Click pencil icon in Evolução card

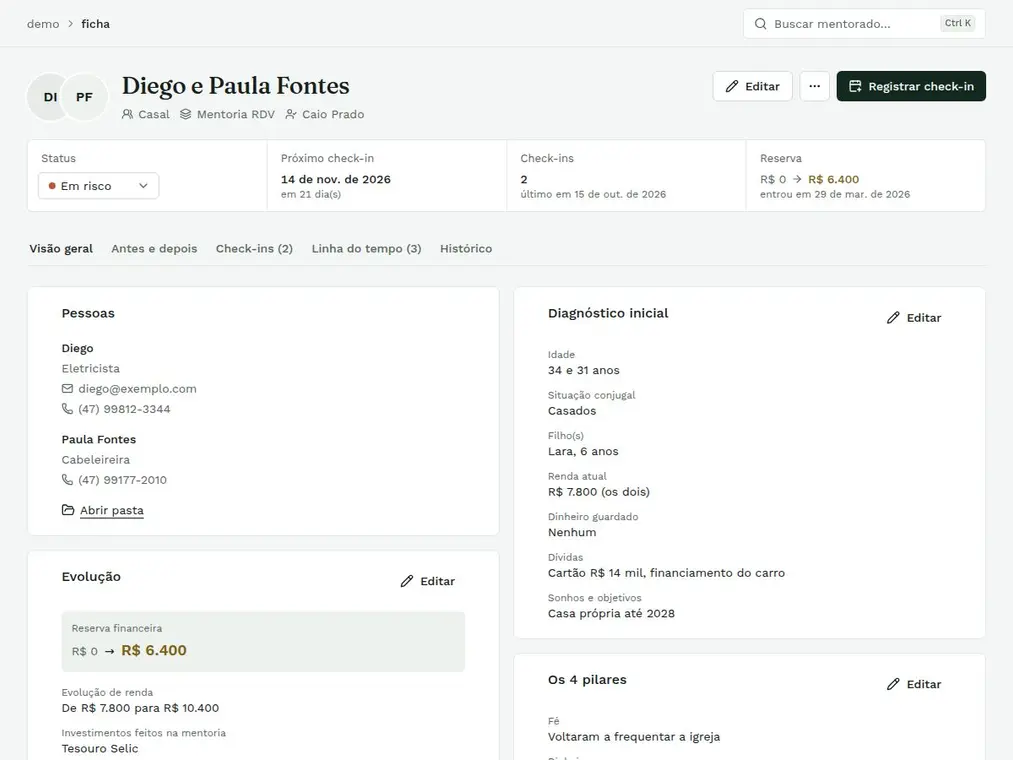point(407,581)
